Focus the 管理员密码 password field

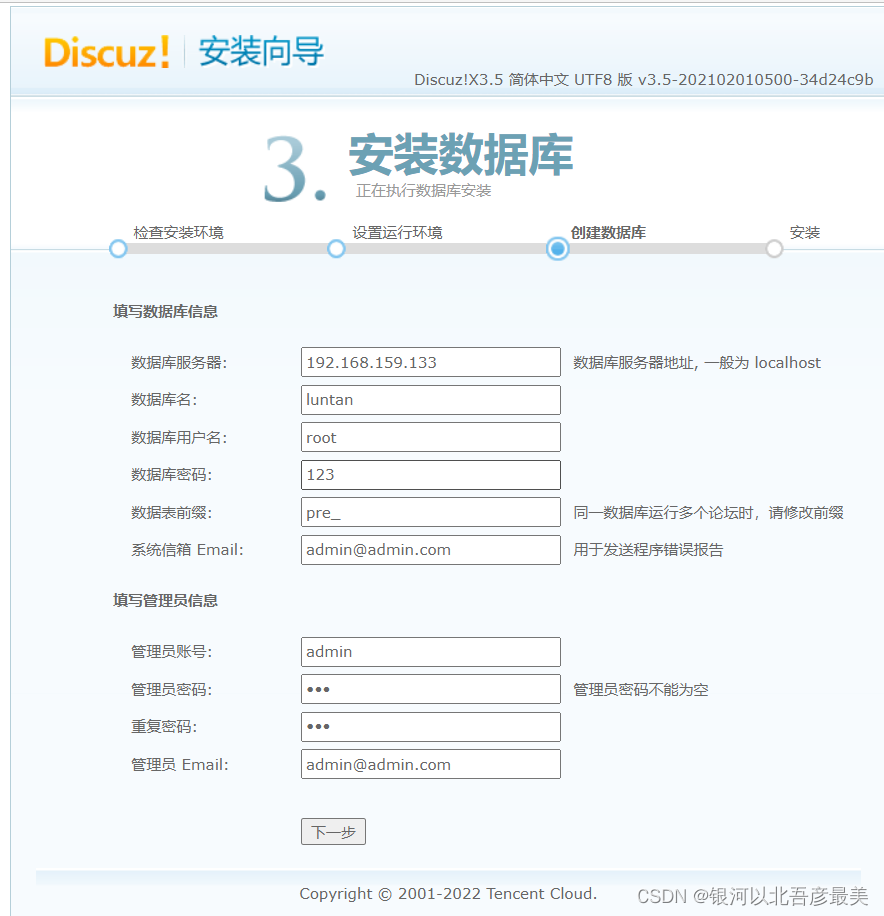point(431,689)
